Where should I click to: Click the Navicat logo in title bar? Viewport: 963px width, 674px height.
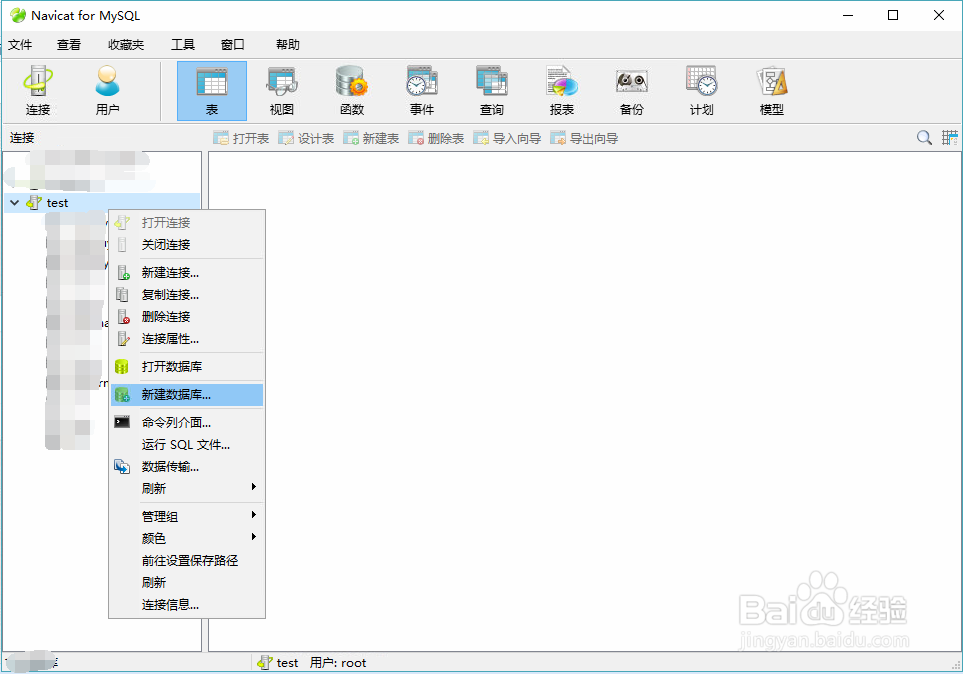[18, 15]
